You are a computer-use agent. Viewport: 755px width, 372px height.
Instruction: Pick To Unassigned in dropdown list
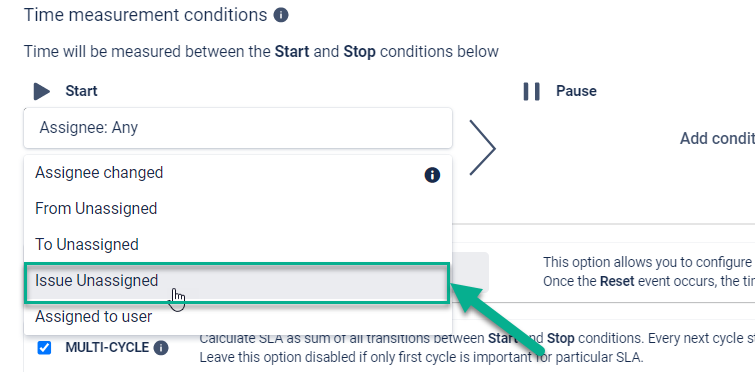pyautogui.click(x=238, y=244)
